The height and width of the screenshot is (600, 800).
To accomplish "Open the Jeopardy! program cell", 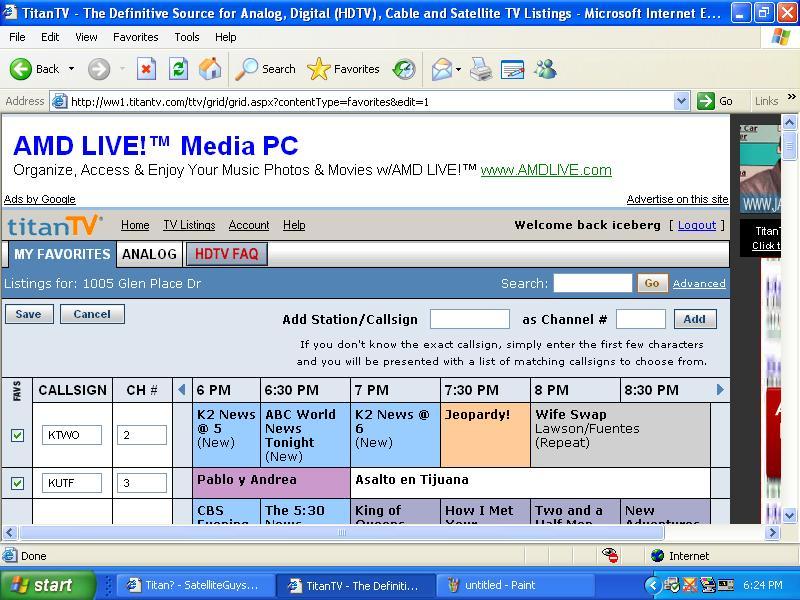I will (x=485, y=435).
